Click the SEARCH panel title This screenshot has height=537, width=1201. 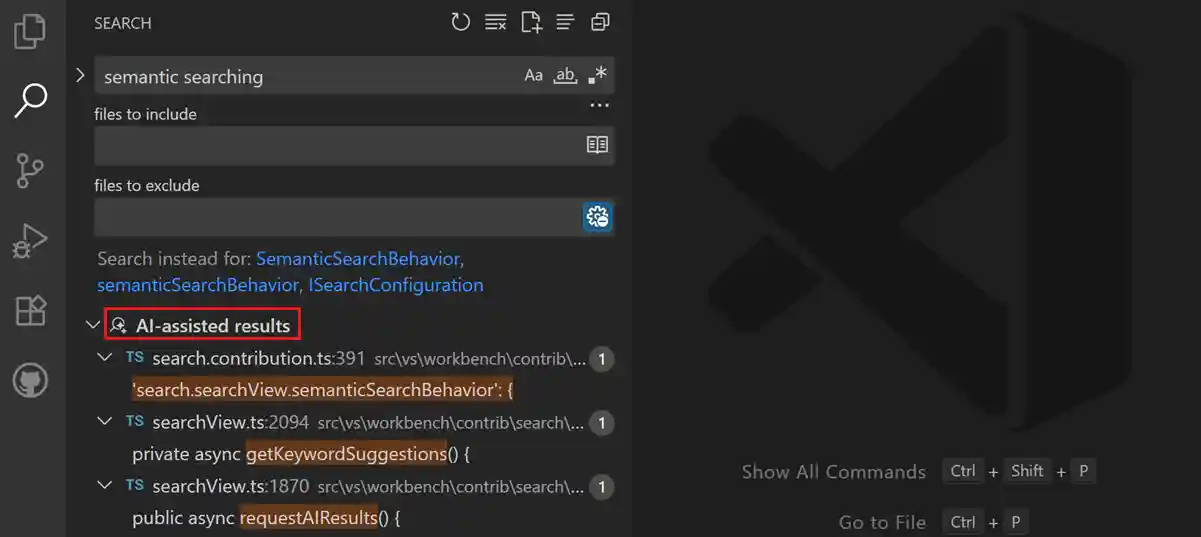point(122,23)
